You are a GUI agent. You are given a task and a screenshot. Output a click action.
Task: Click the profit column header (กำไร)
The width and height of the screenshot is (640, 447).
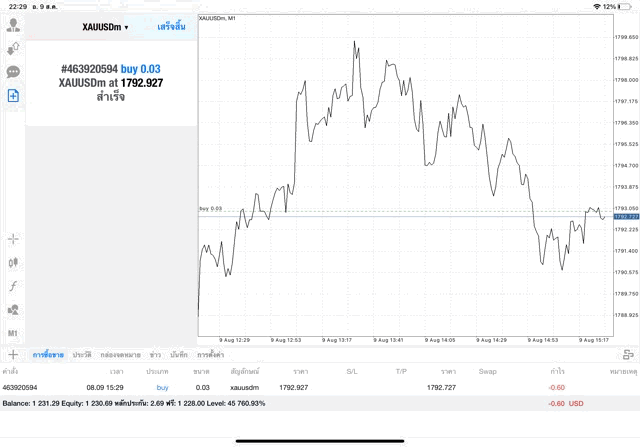(557, 371)
